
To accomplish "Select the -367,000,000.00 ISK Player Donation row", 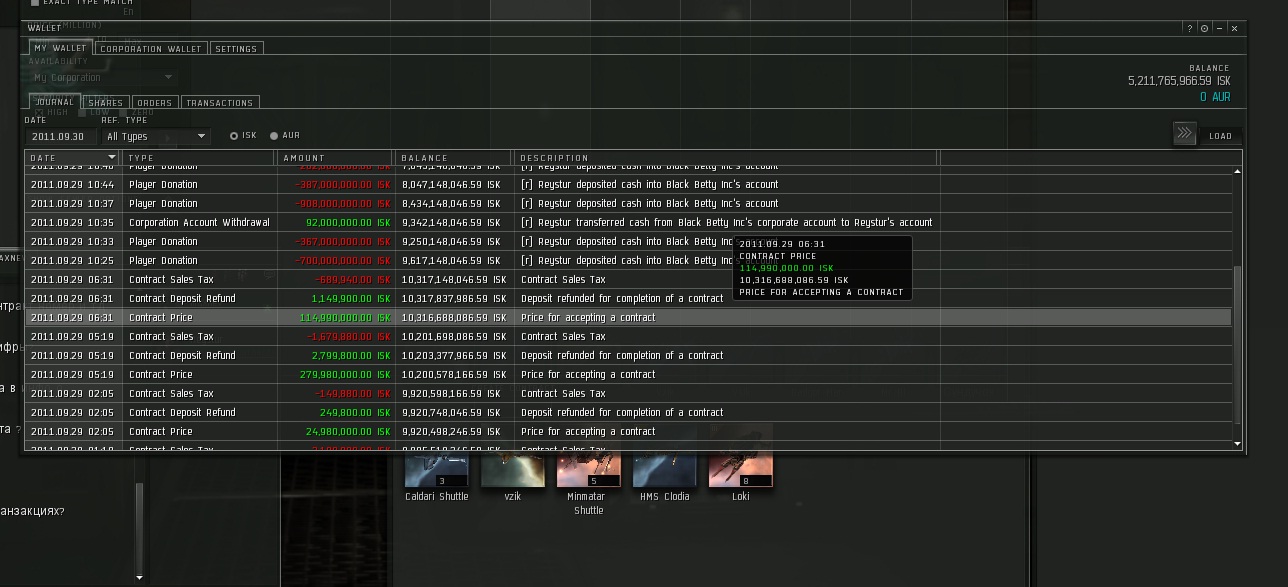I will click(628, 241).
